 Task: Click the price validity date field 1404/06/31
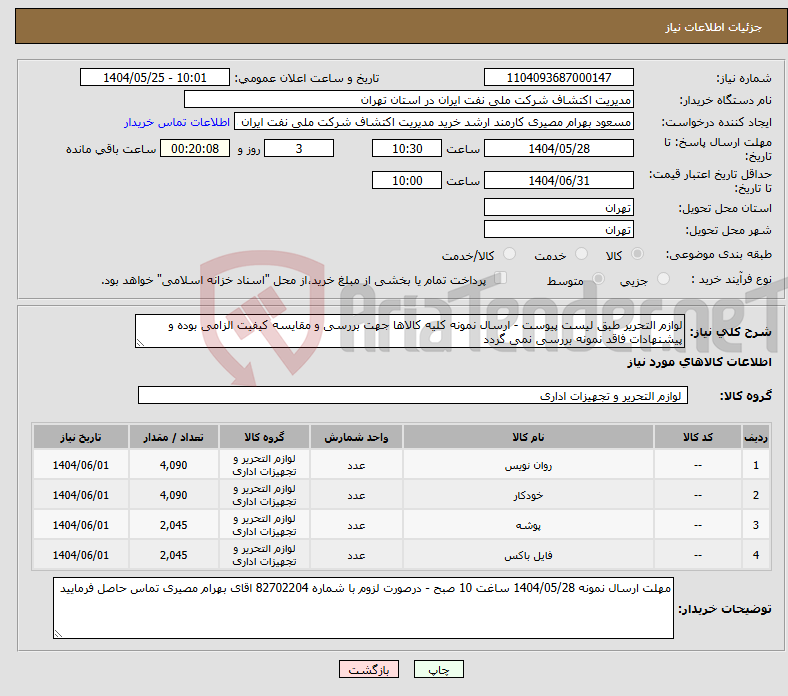pyautogui.click(x=558, y=181)
